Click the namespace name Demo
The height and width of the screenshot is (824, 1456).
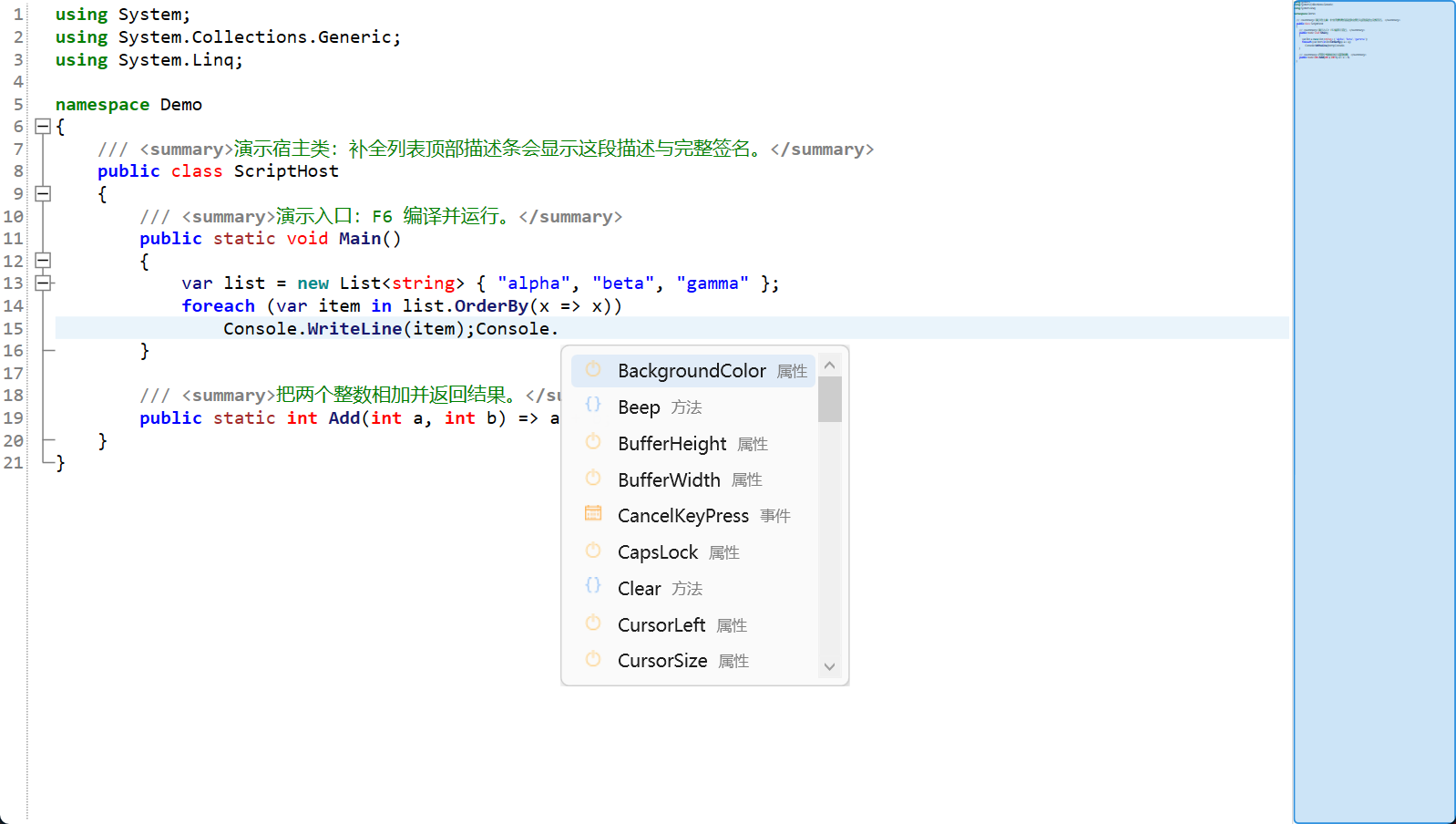pyautogui.click(x=181, y=105)
